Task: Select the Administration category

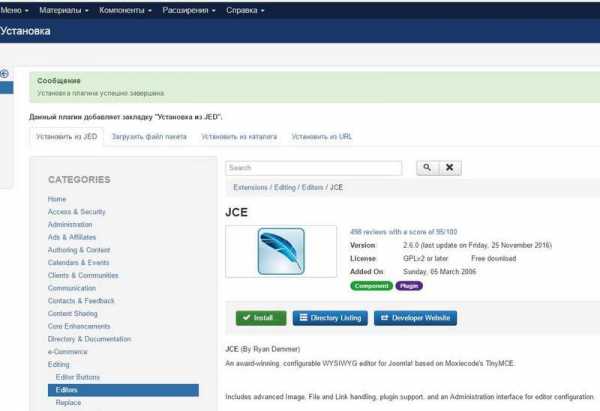Action: click(70, 224)
